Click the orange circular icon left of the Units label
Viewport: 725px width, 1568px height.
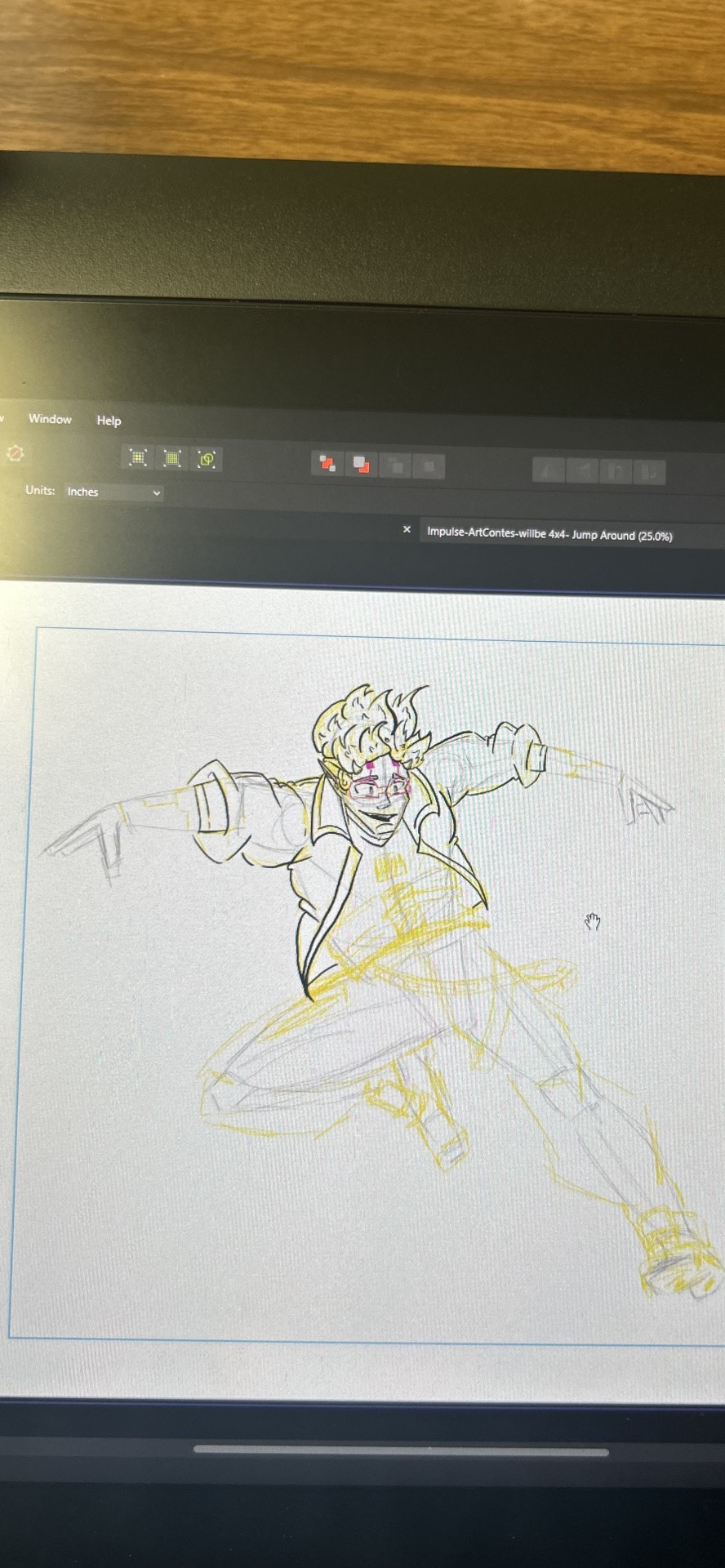tap(15, 453)
